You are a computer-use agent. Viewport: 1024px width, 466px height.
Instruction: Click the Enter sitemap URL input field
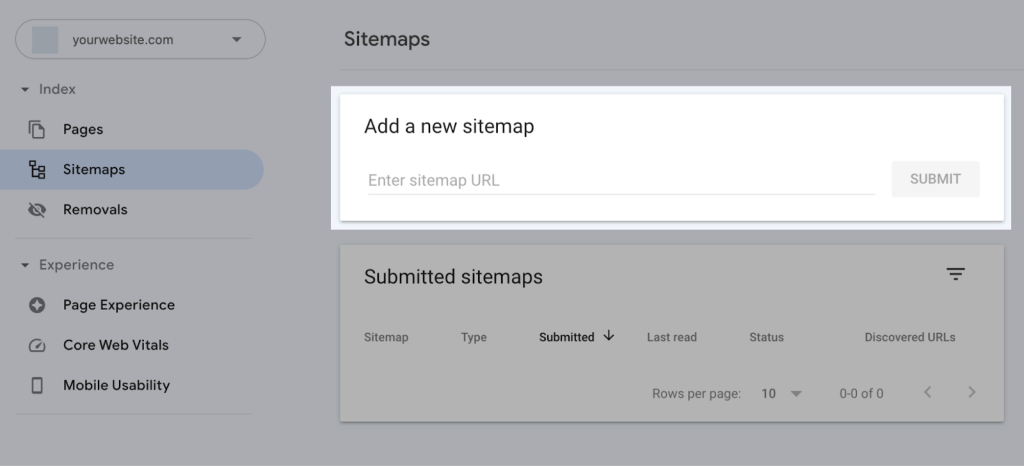[620, 181]
